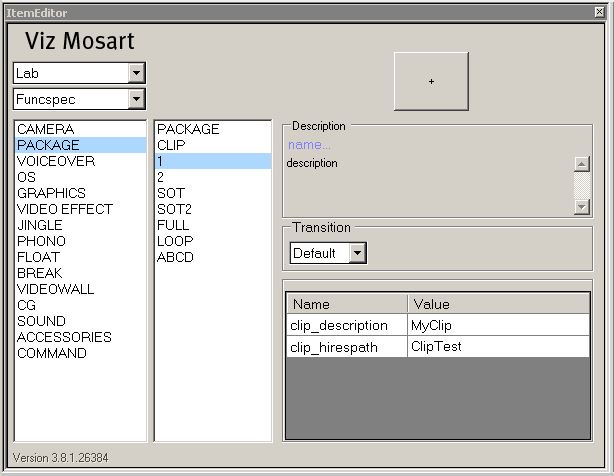Choose CLIP variant in second list
Screen dimensions: 614x476
171,145
